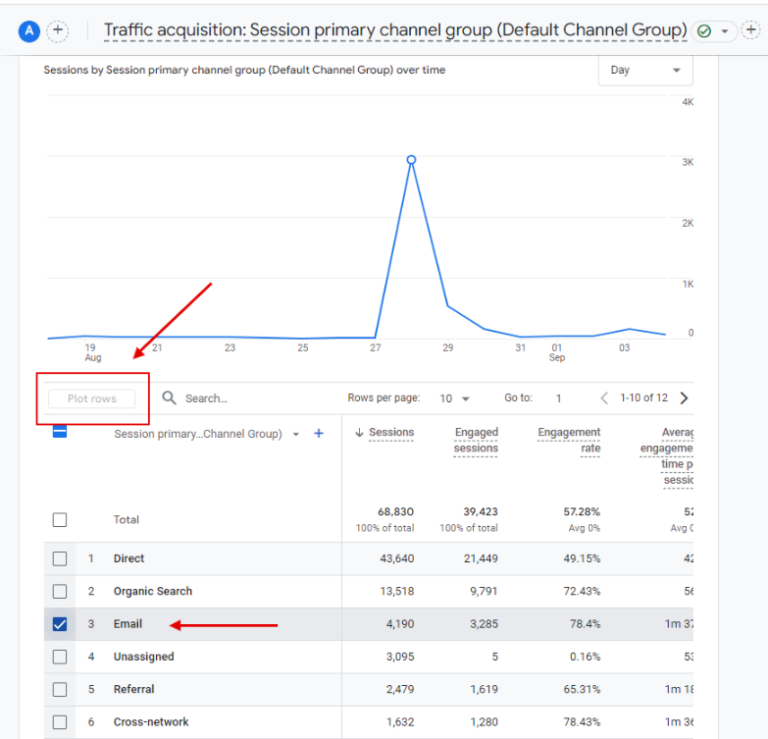Toggle the select-all header checkbox
The image size is (768, 739).
tap(60, 431)
